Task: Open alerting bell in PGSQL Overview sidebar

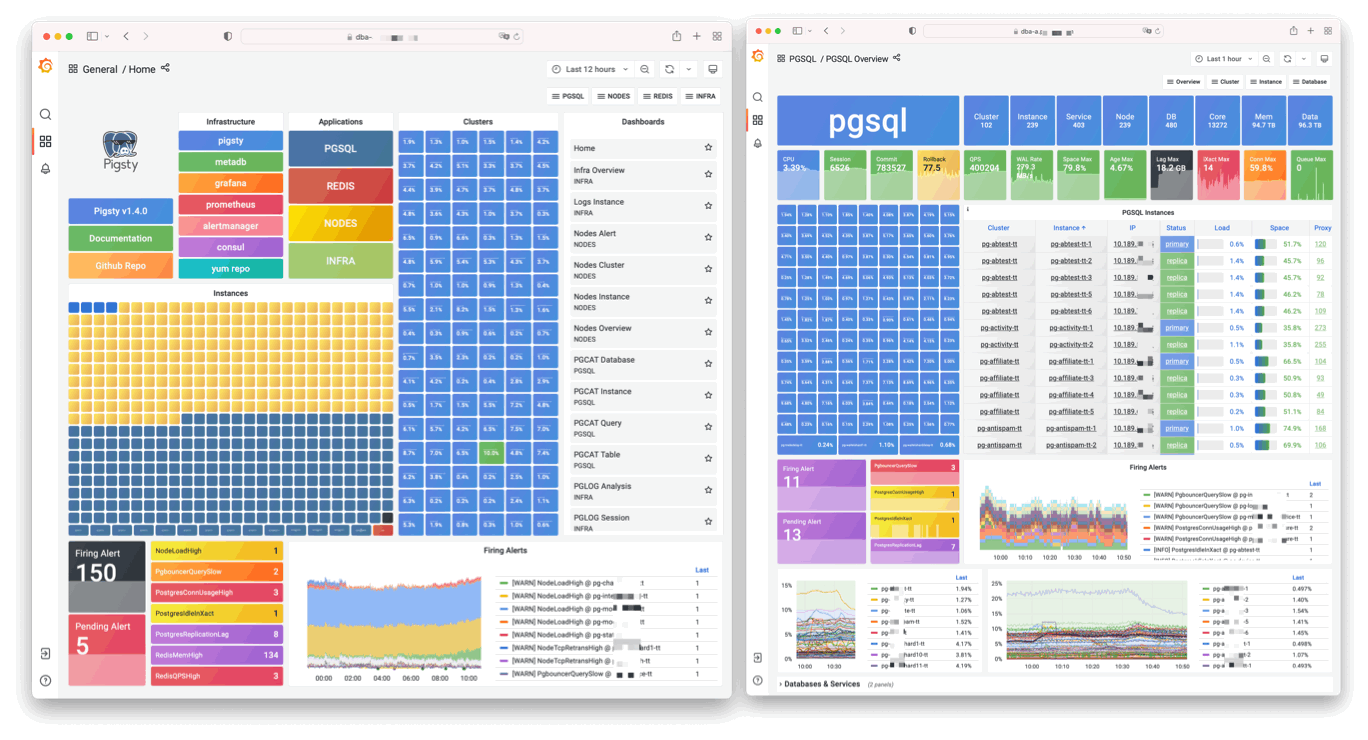Action: coord(757,144)
